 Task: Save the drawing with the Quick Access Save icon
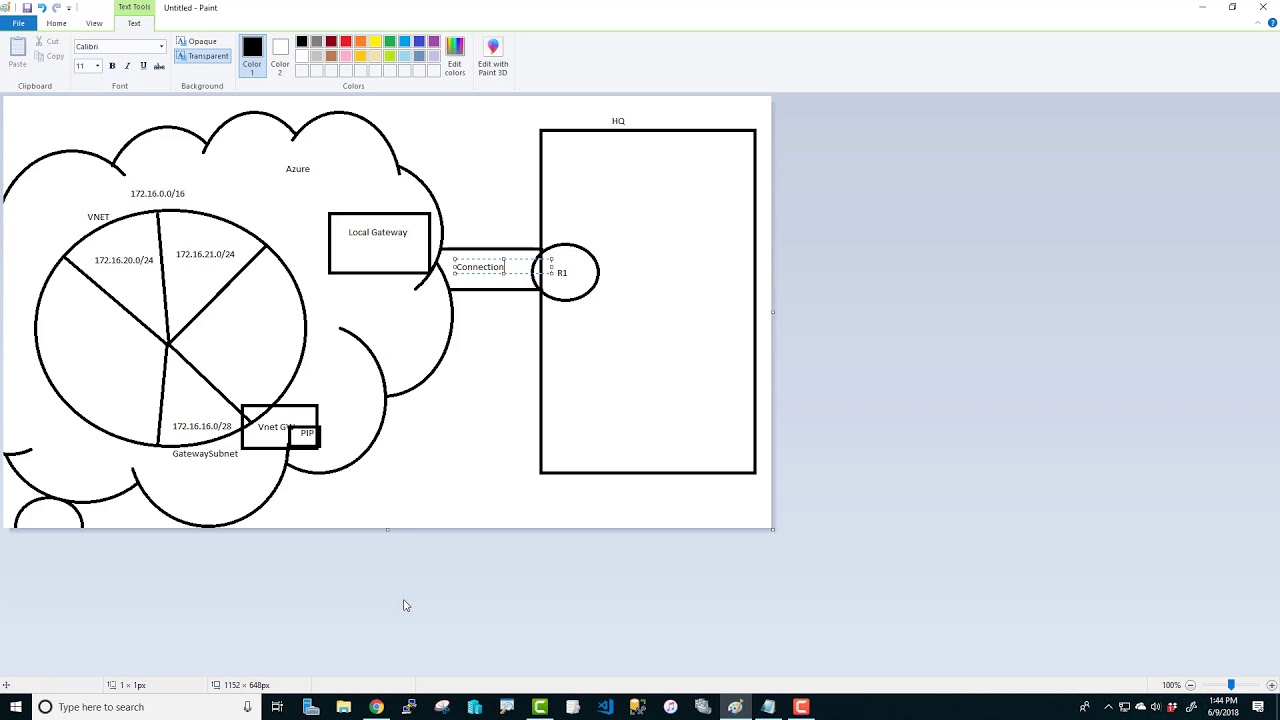[x=27, y=7]
